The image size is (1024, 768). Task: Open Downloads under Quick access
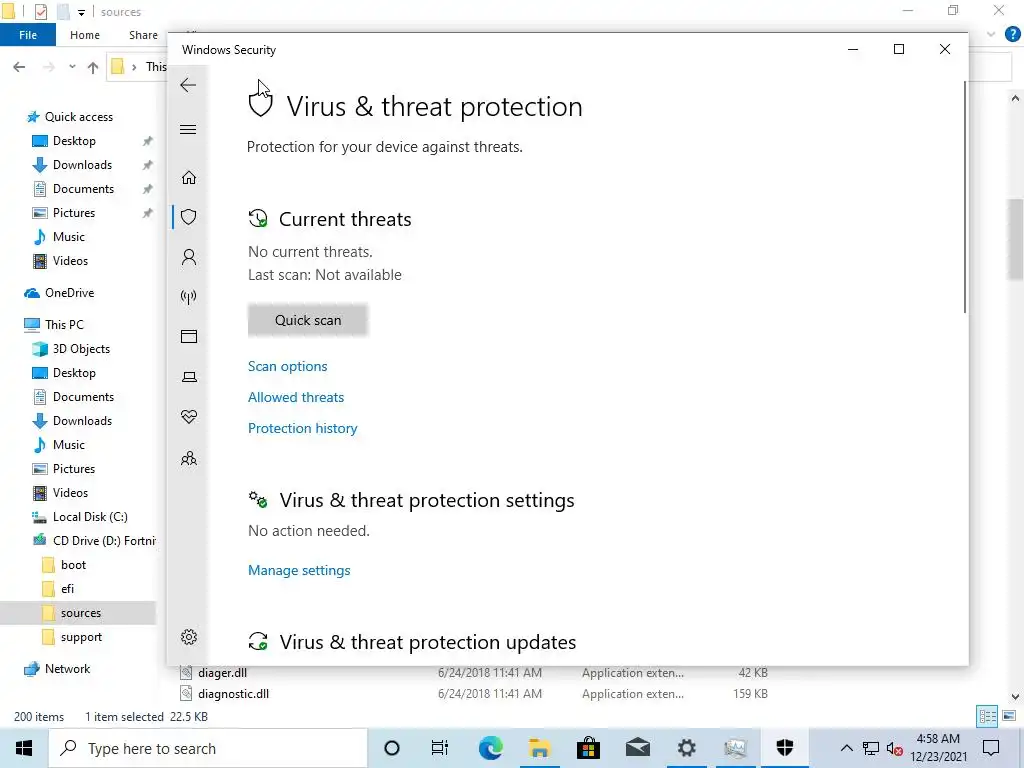pos(82,165)
